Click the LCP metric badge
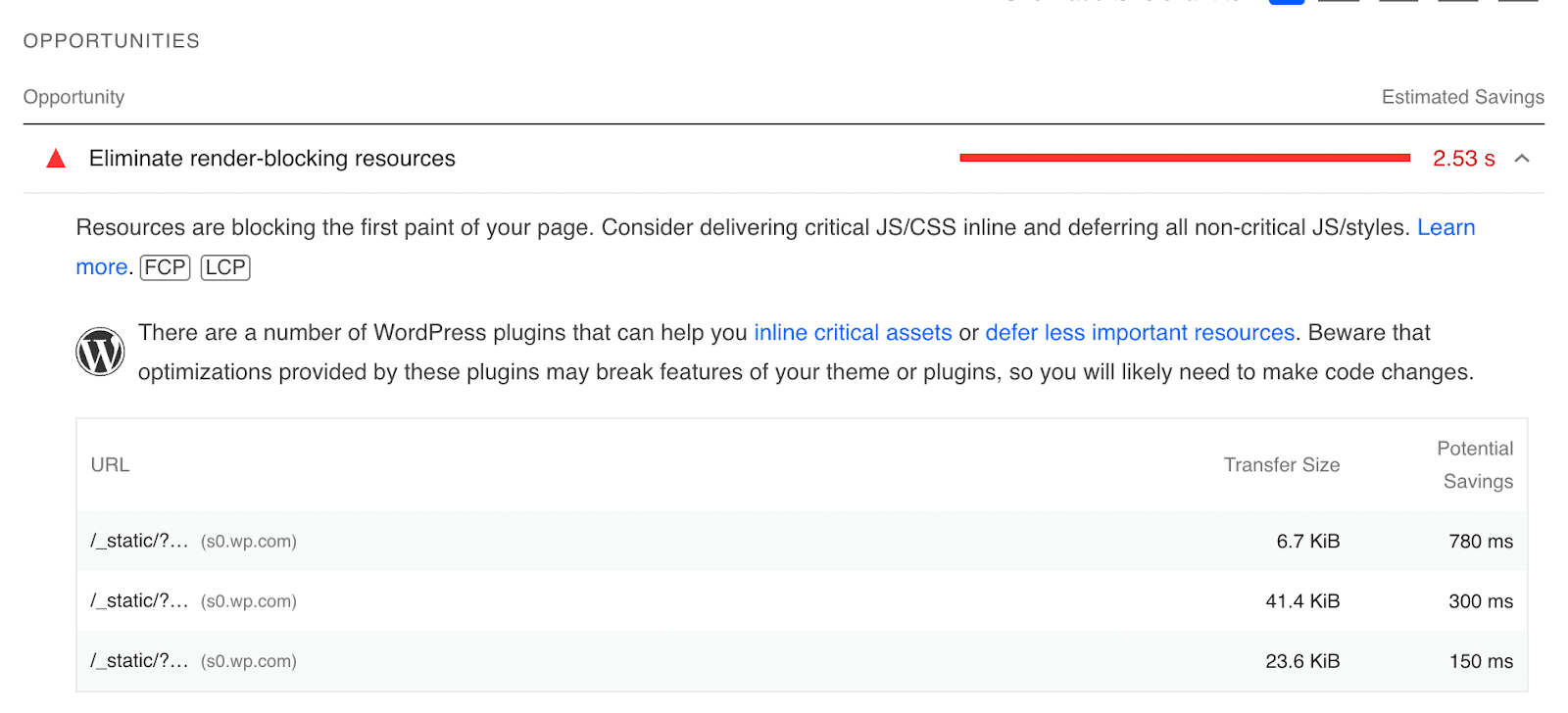The width and height of the screenshot is (1568, 713). (225, 267)
